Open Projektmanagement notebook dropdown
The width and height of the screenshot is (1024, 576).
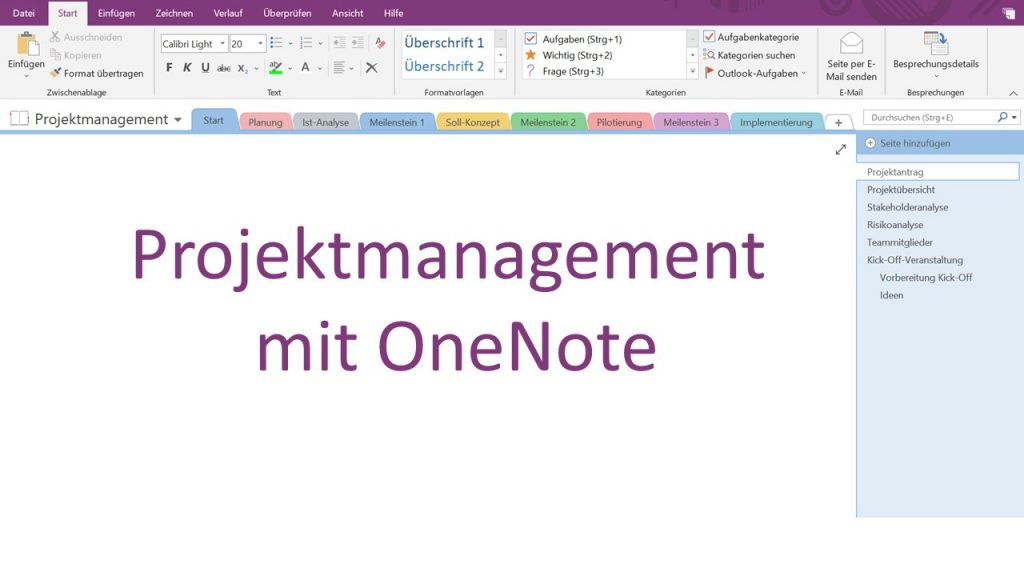[x=178, y=120]
